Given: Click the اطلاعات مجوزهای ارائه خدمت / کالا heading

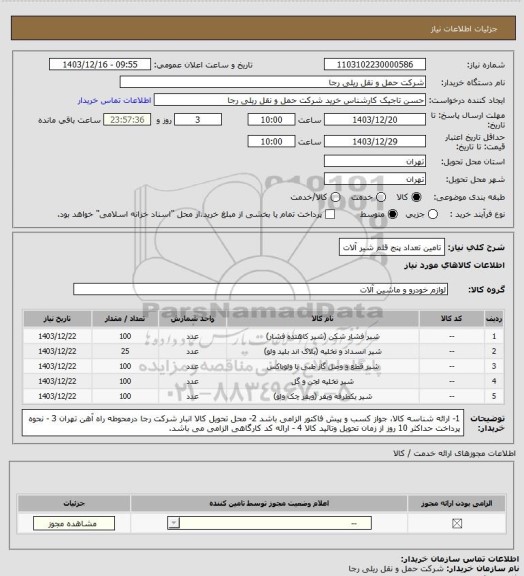Looking at the screenshot, I should coord(454,454).
